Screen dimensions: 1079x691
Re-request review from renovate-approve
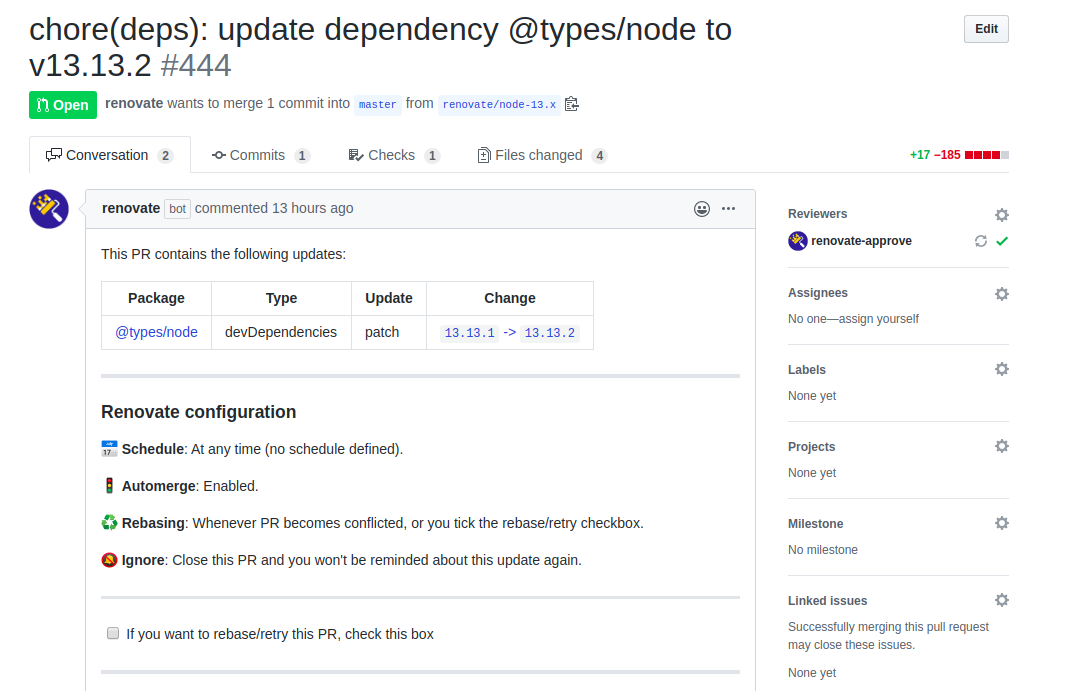point(981,241)
